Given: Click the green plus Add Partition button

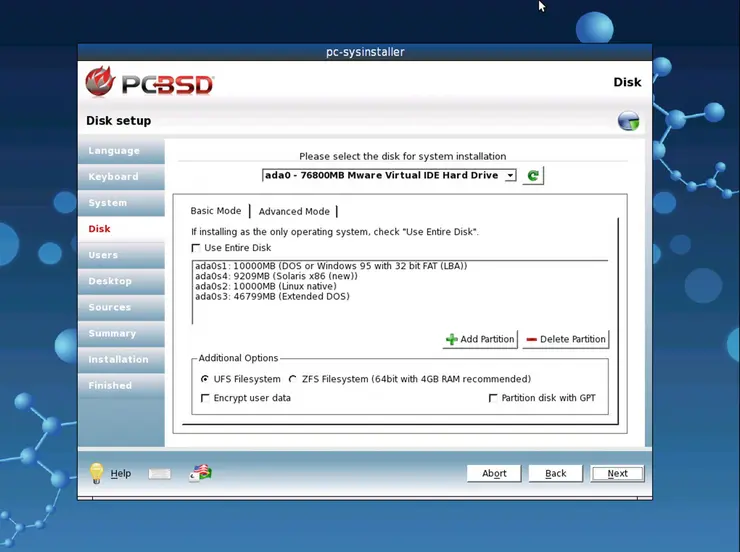Looking at the screenshot, I should (x=480, y=339).
